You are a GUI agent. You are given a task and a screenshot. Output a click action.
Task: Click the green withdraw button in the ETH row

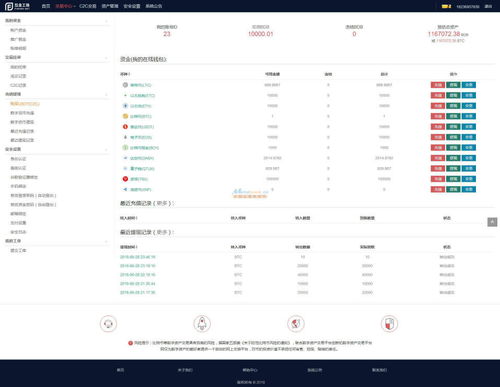click(453, 106)
